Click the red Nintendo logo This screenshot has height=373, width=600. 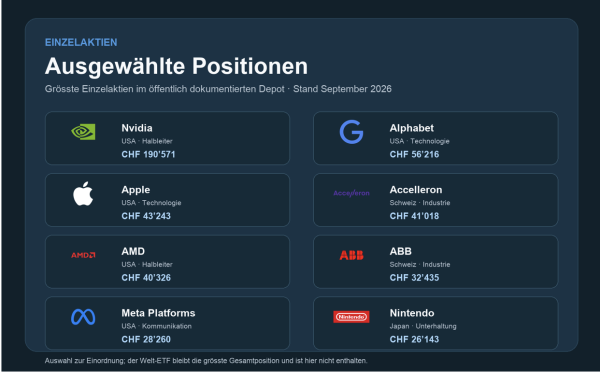click(x=351, y=317)
